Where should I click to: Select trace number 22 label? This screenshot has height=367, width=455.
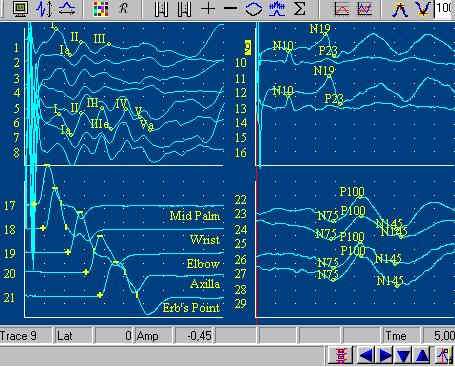pos(241,200)
